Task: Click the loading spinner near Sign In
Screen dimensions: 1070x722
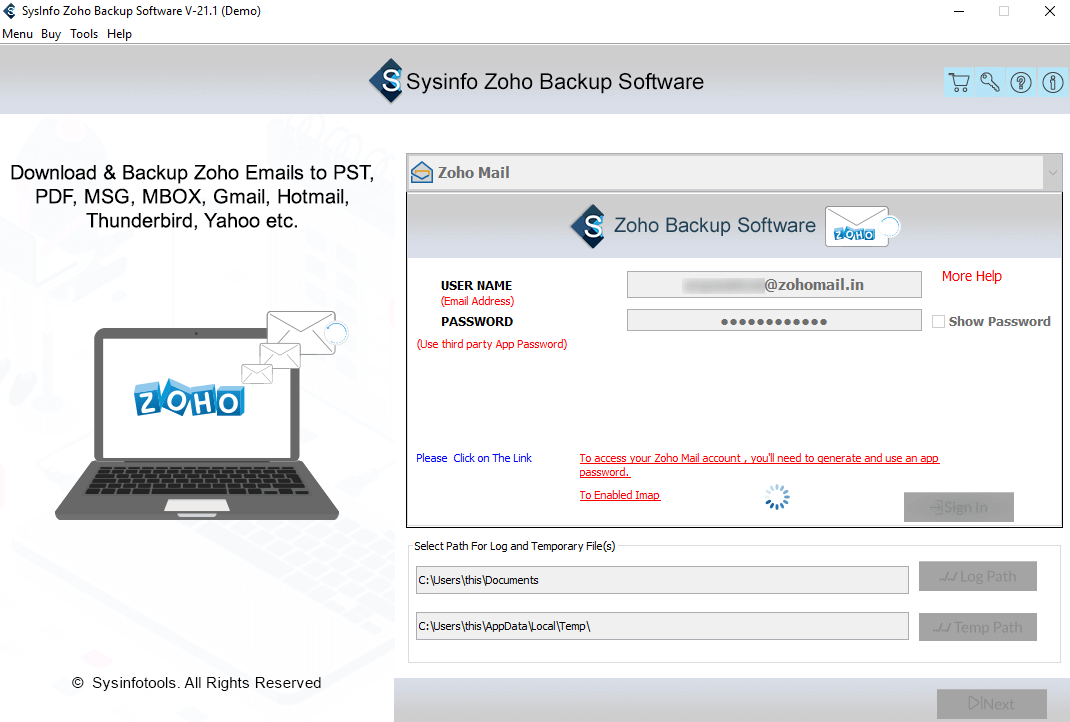Action: pyautogui.click(x=777, y=497)
